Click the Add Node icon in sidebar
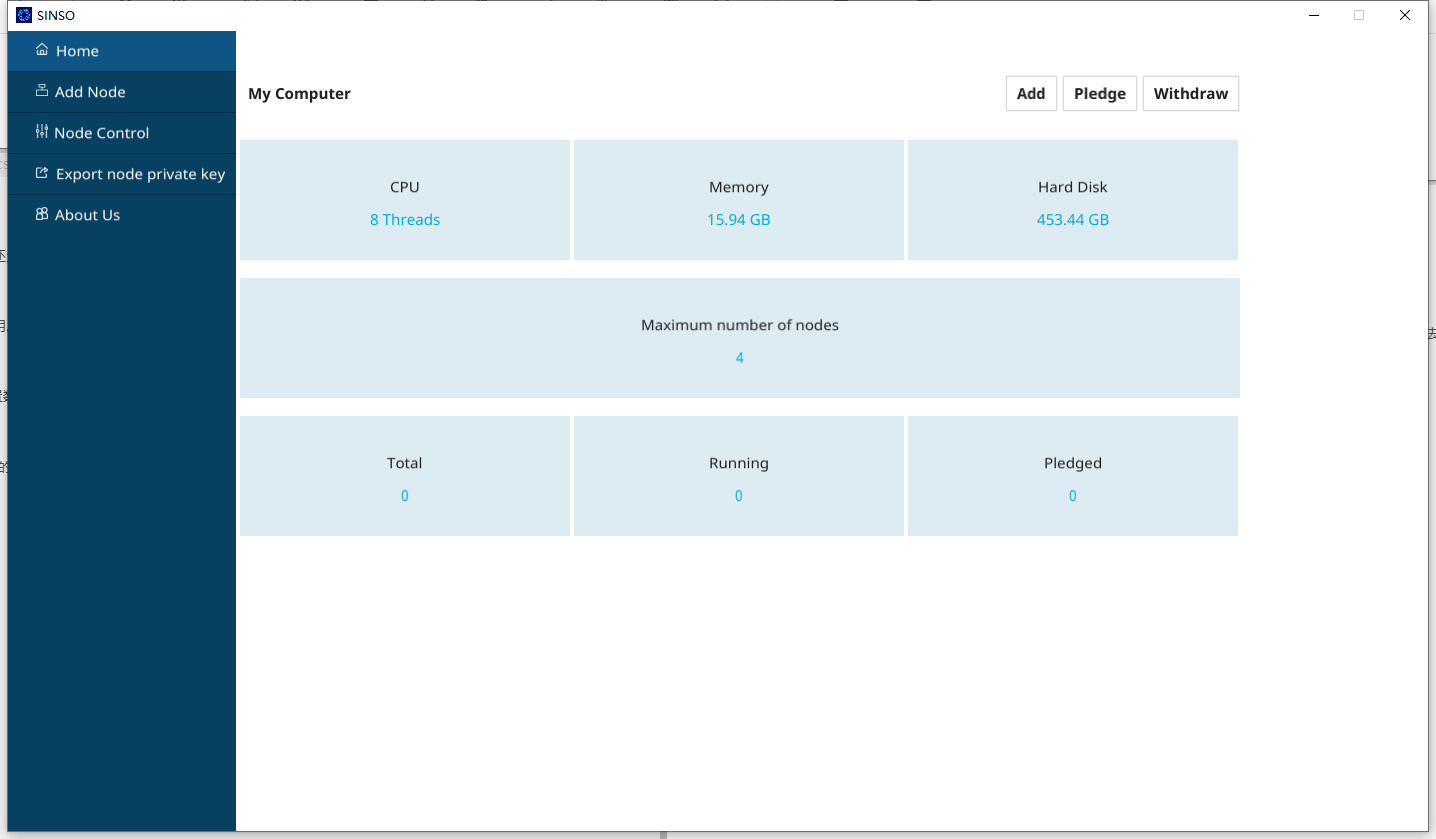 click(x=42, y=91)
